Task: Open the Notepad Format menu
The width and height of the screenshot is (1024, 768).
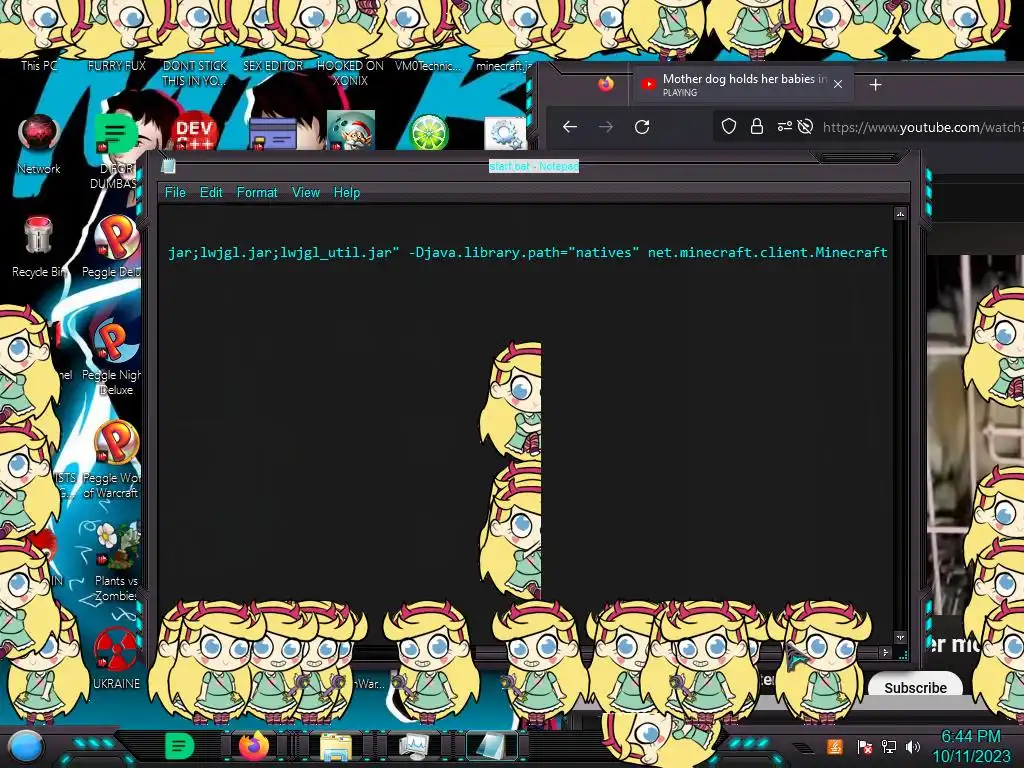Action: (x=257, y=192)
